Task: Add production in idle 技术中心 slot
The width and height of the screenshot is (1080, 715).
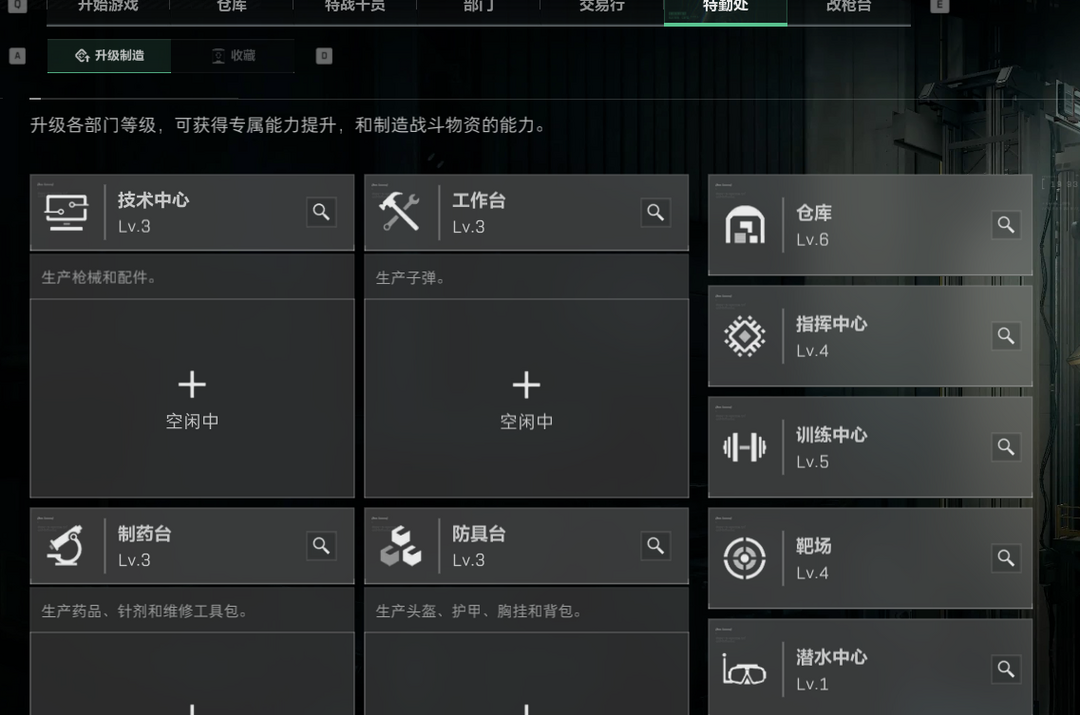Action: point(192,397)
